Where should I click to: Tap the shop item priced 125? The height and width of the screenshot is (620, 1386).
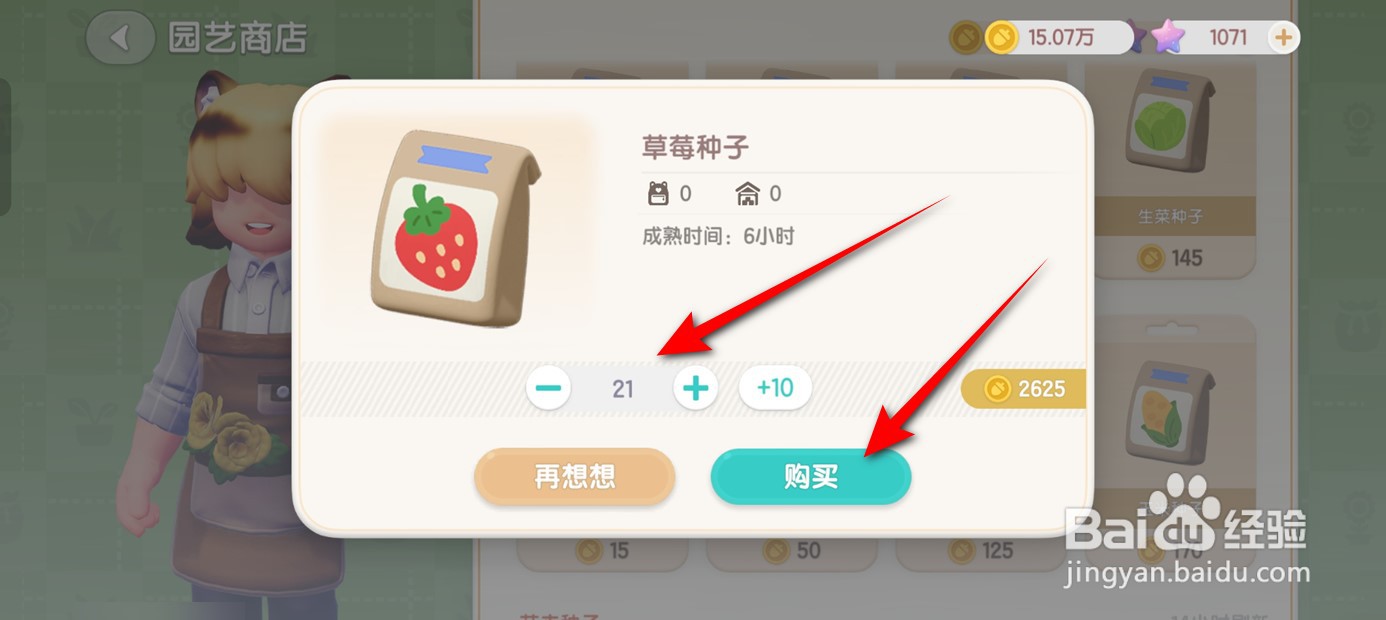(980, 550)
